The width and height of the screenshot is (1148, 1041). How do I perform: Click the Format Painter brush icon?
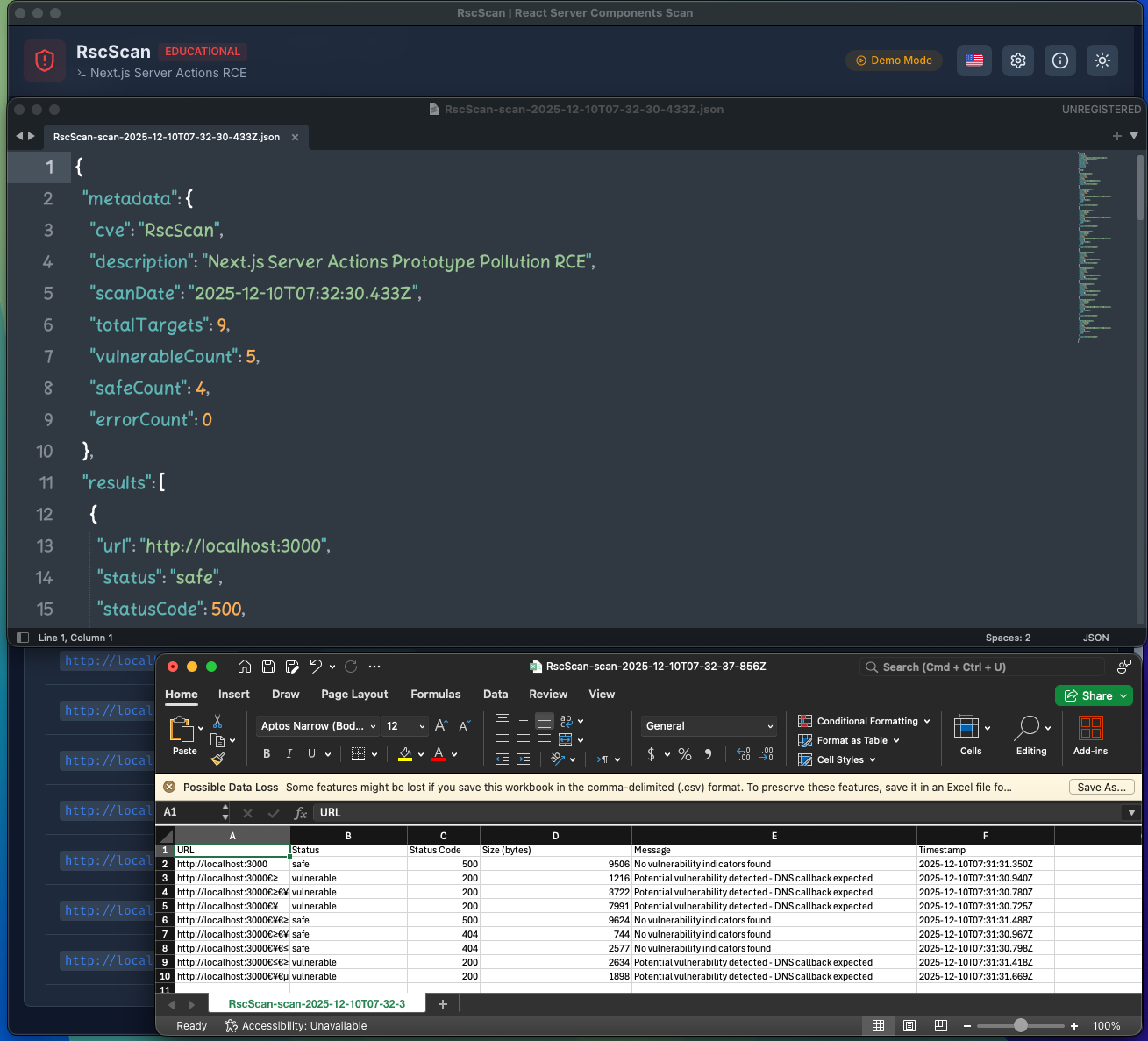(x=217, y=759)
